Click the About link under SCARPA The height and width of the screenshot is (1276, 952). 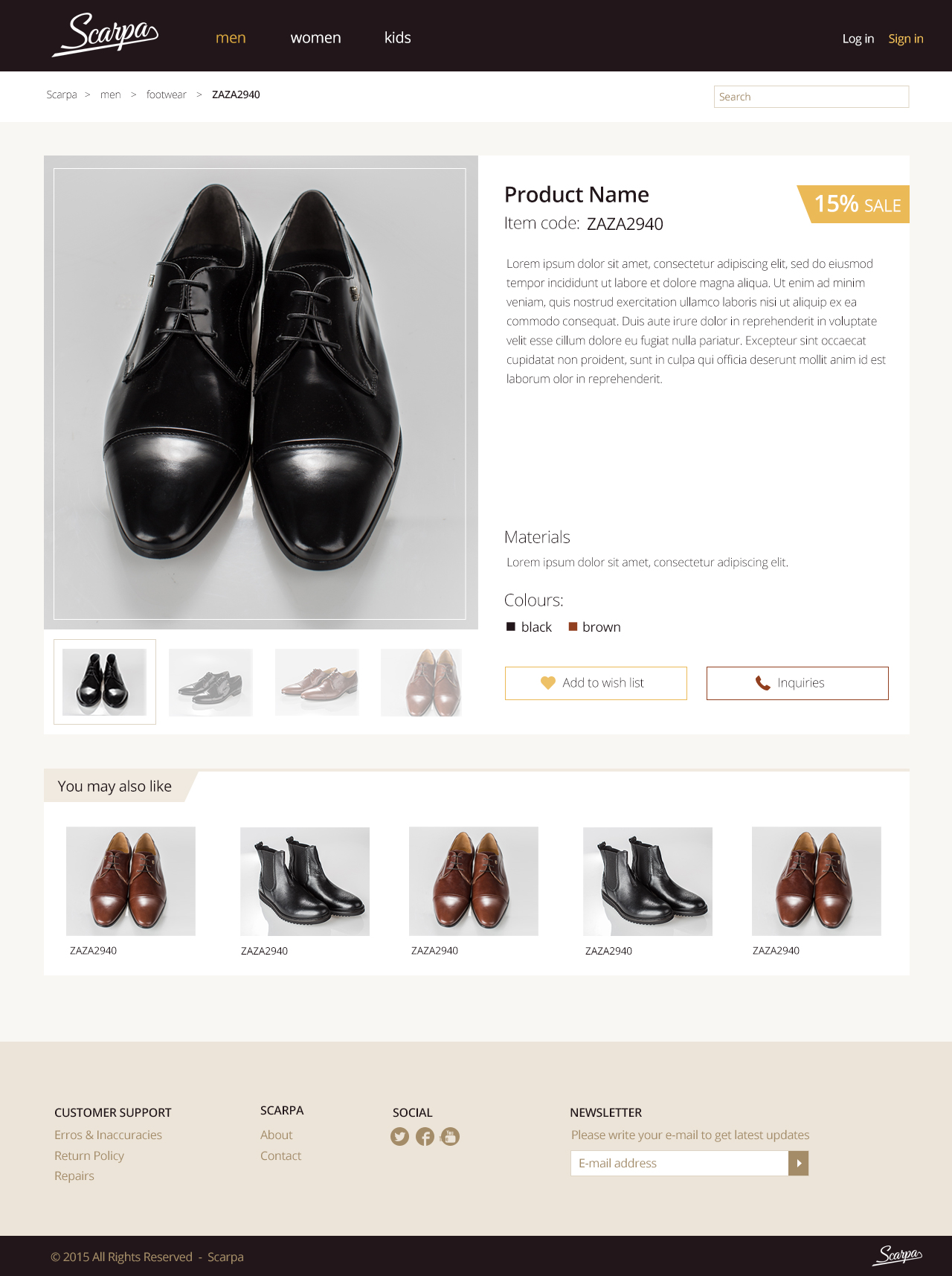[276, 1135]
